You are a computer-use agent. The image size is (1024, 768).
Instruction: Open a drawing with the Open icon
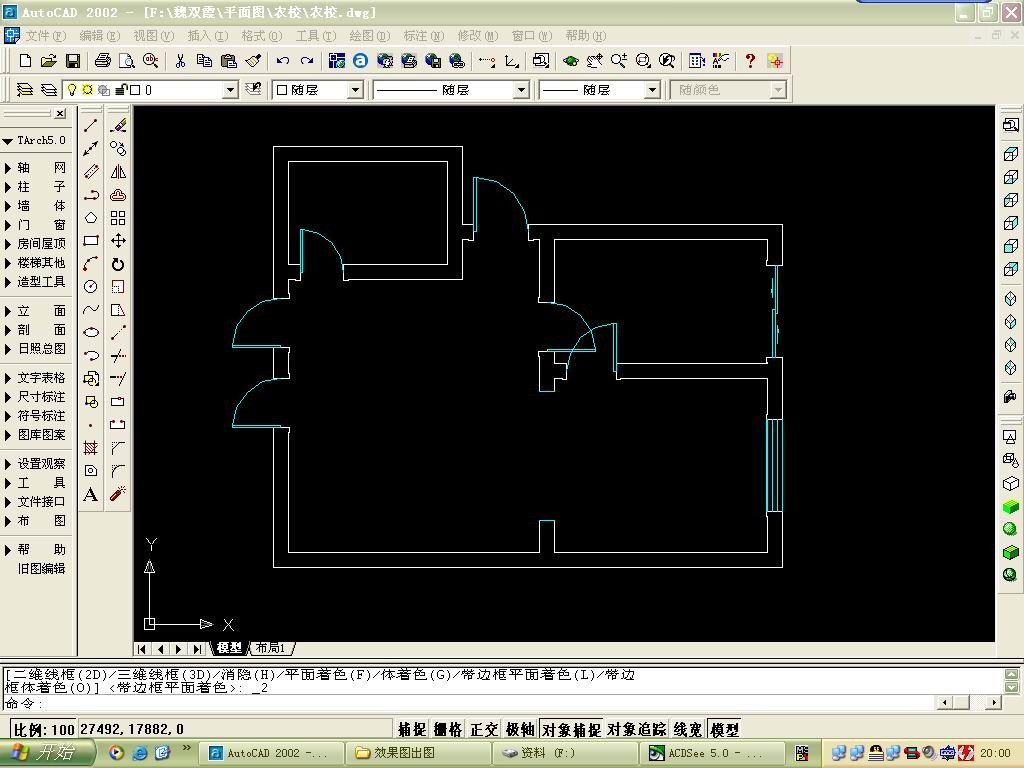coord(48,61)
